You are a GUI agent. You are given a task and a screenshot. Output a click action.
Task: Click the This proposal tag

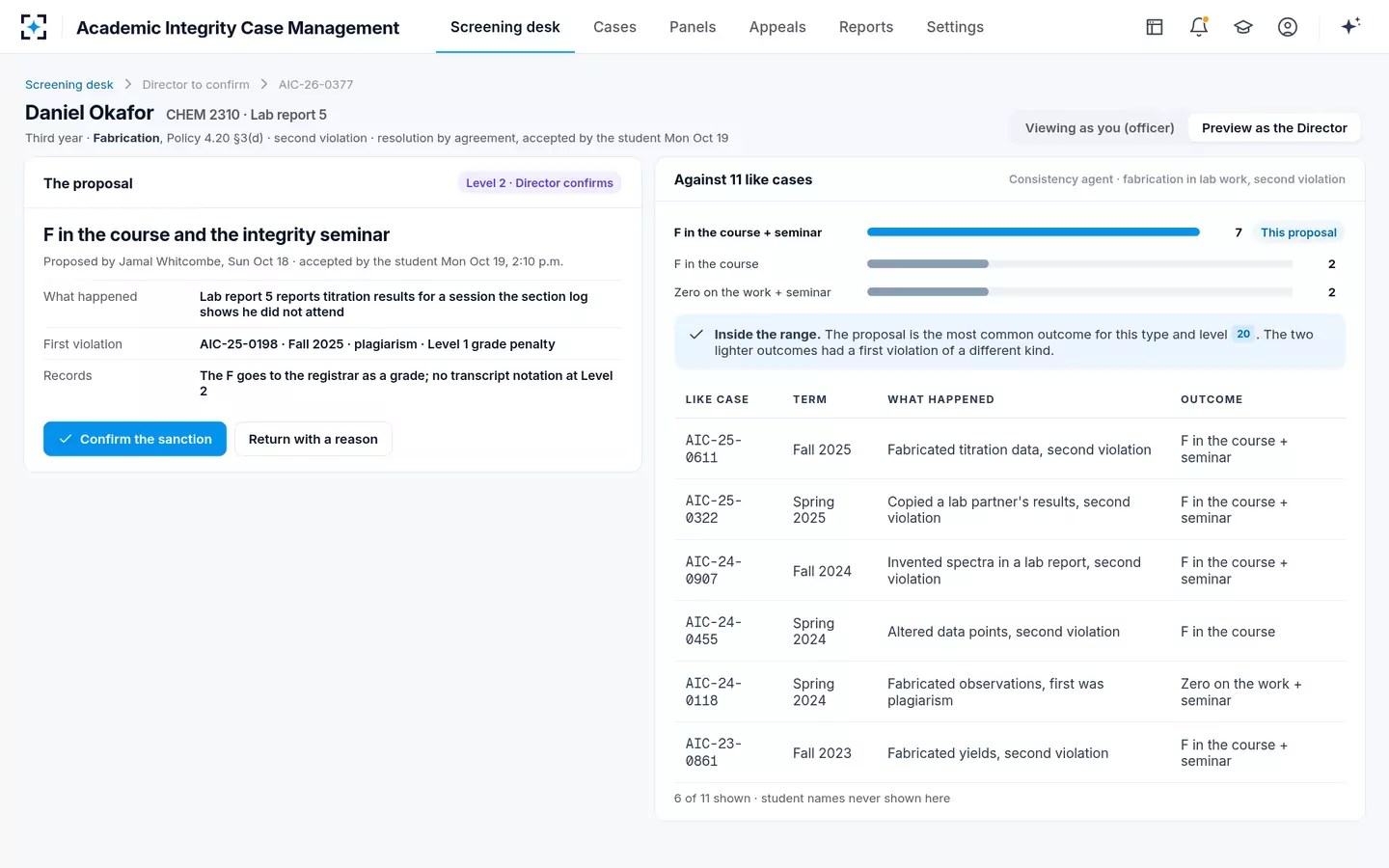(1298, 232)
